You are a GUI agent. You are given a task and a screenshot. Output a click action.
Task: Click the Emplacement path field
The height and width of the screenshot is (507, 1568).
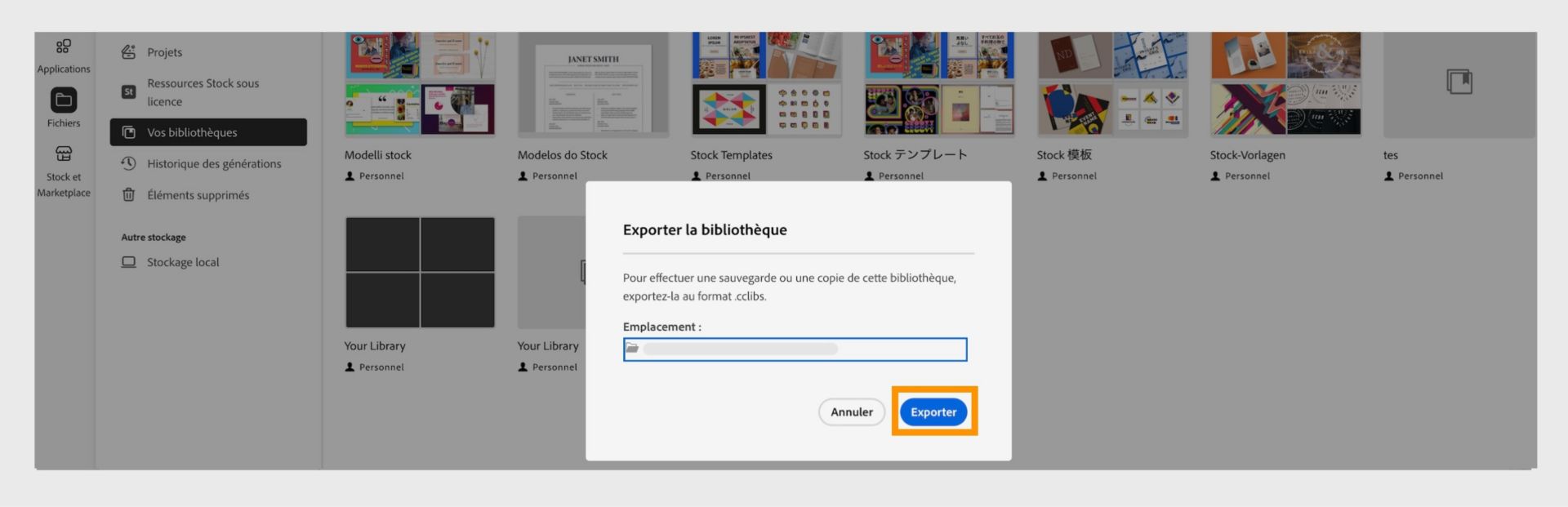coord(795,349)
